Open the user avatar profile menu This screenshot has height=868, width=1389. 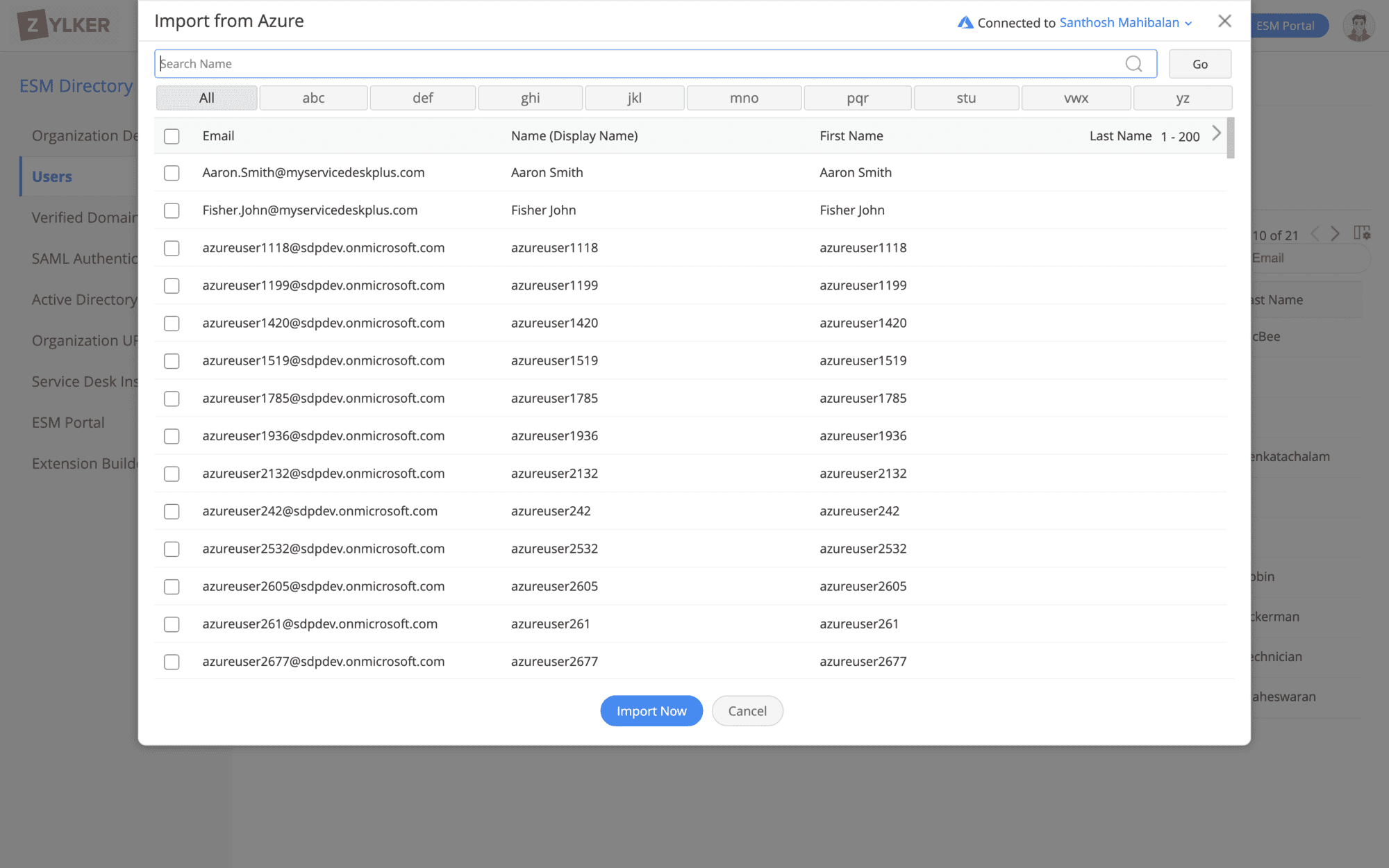(x=1358, y=26)
